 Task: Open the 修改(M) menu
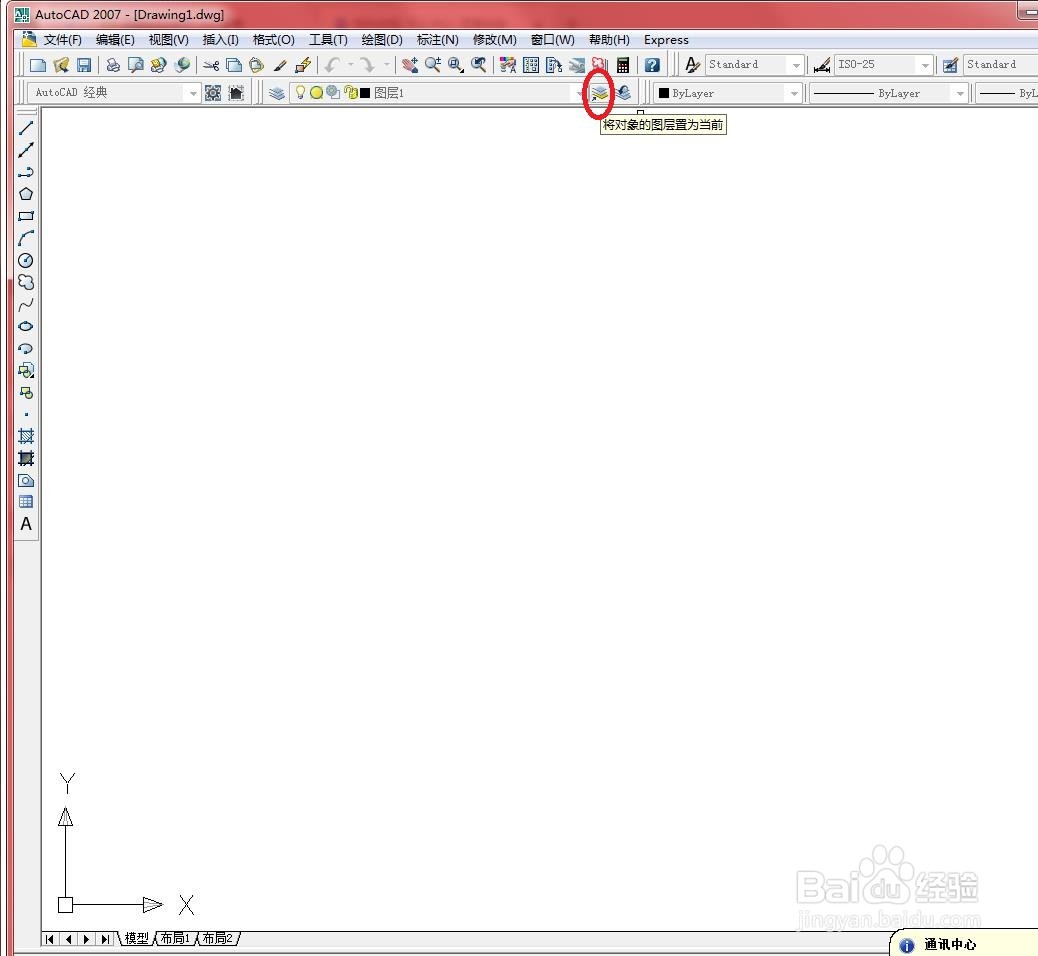click(495, 40)
